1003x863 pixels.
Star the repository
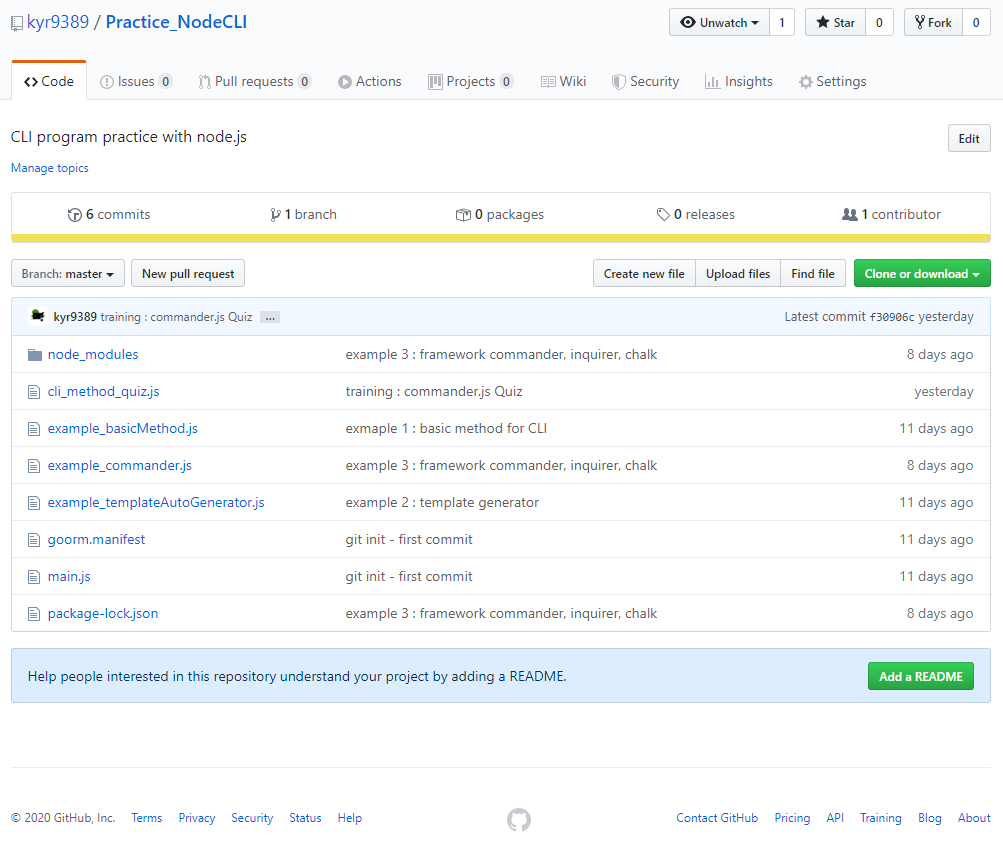pos(835,22)
